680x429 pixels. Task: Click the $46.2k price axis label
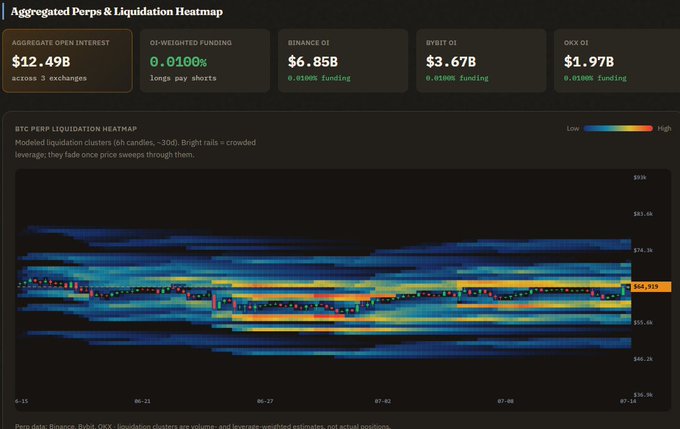(x=643, y=359)
